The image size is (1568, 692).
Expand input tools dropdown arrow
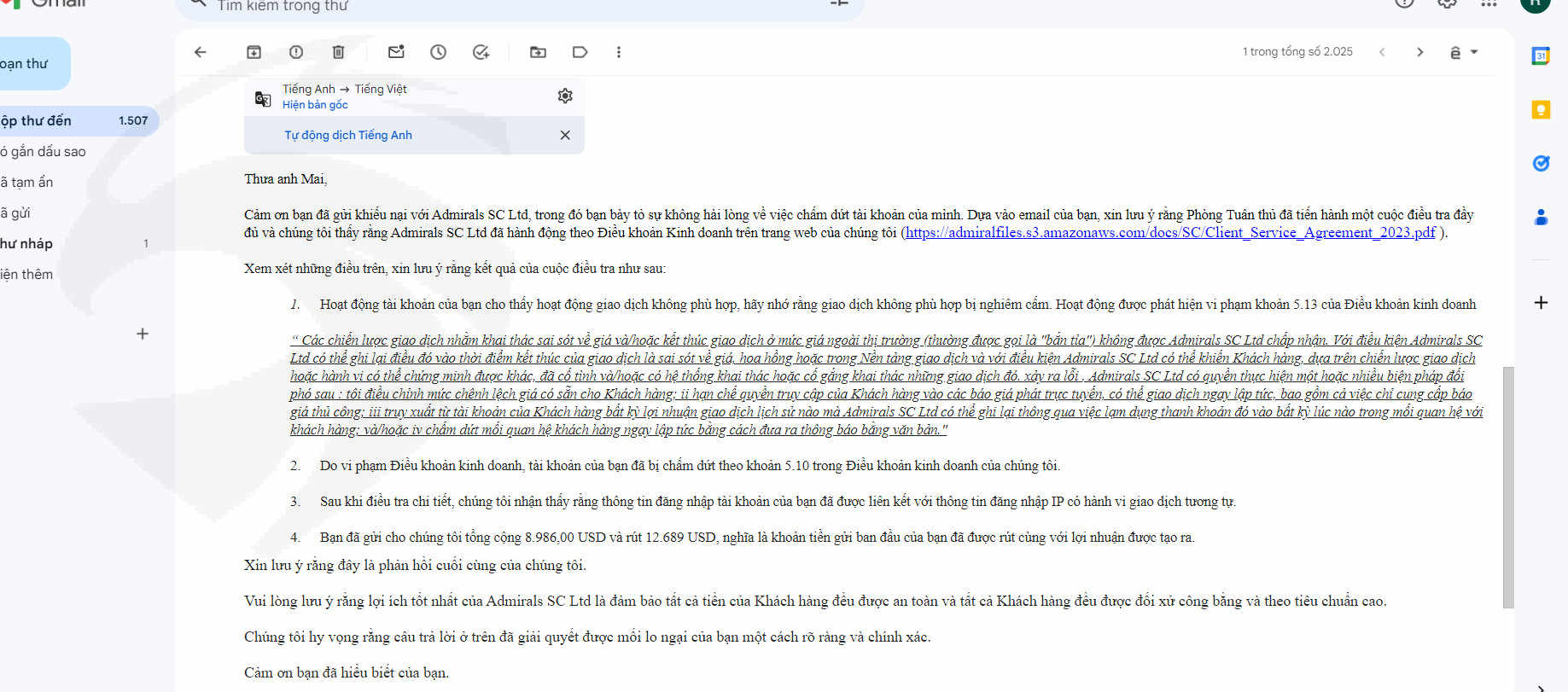(1474, 52)
